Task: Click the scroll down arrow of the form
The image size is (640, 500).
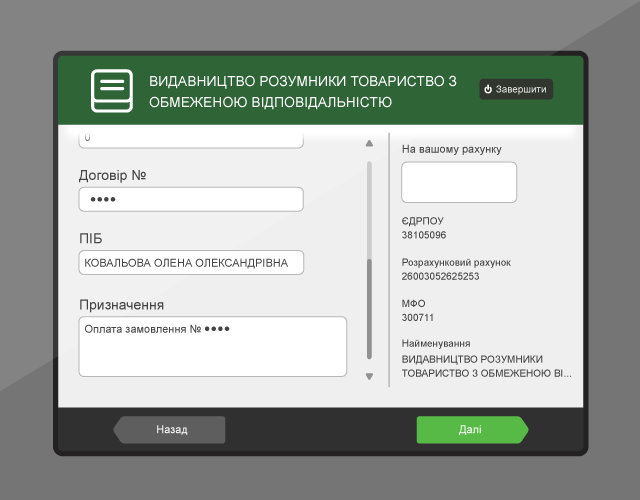Action: 369,376
